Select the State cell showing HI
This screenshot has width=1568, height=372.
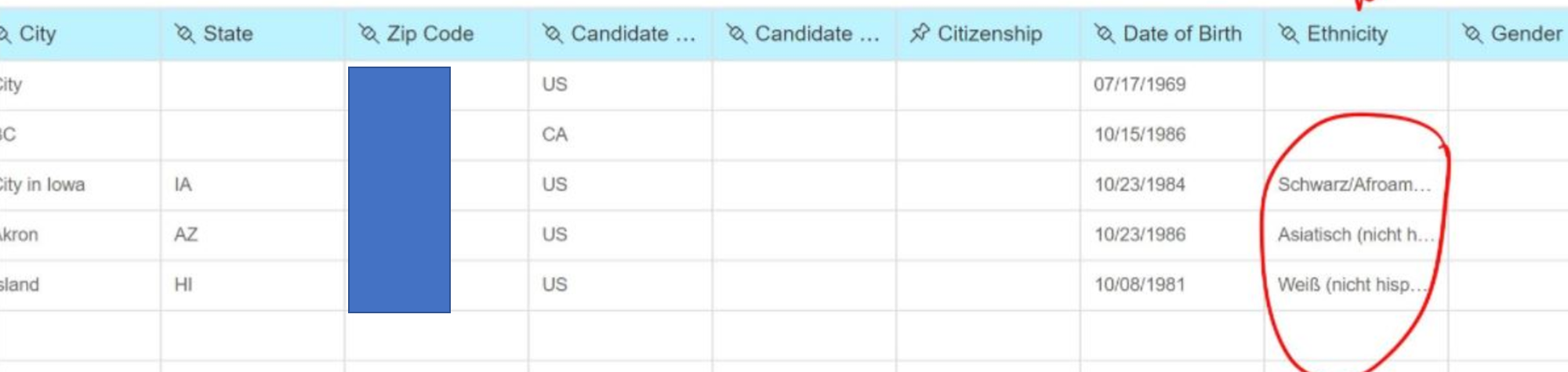tap(252, 285)
